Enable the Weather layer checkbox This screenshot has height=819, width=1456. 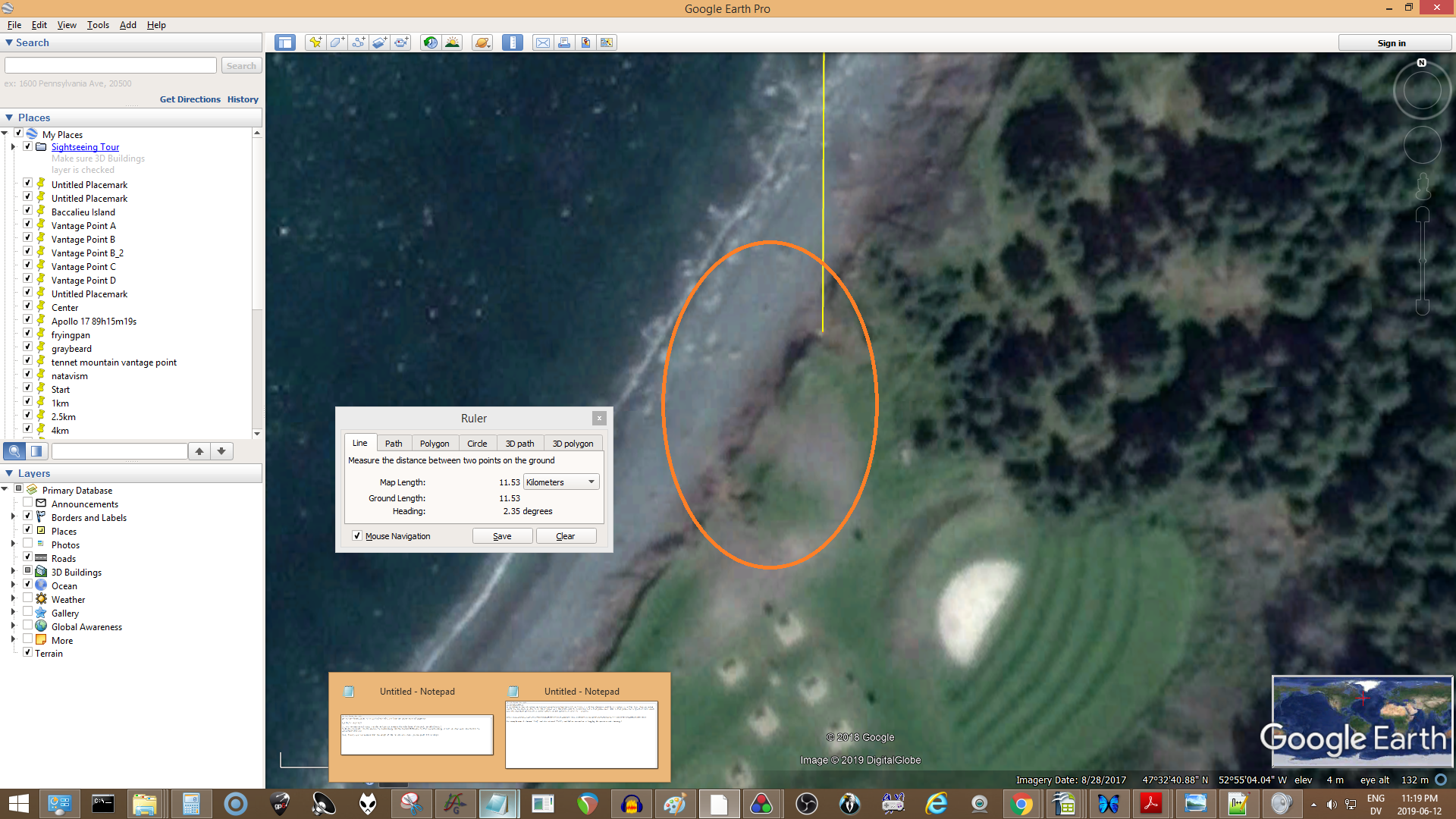pos(27,598)
